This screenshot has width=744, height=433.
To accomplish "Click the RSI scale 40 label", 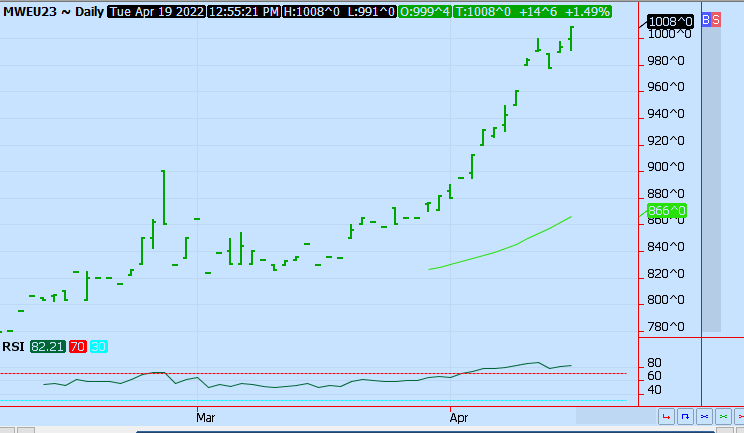I will tap(654, 390).
